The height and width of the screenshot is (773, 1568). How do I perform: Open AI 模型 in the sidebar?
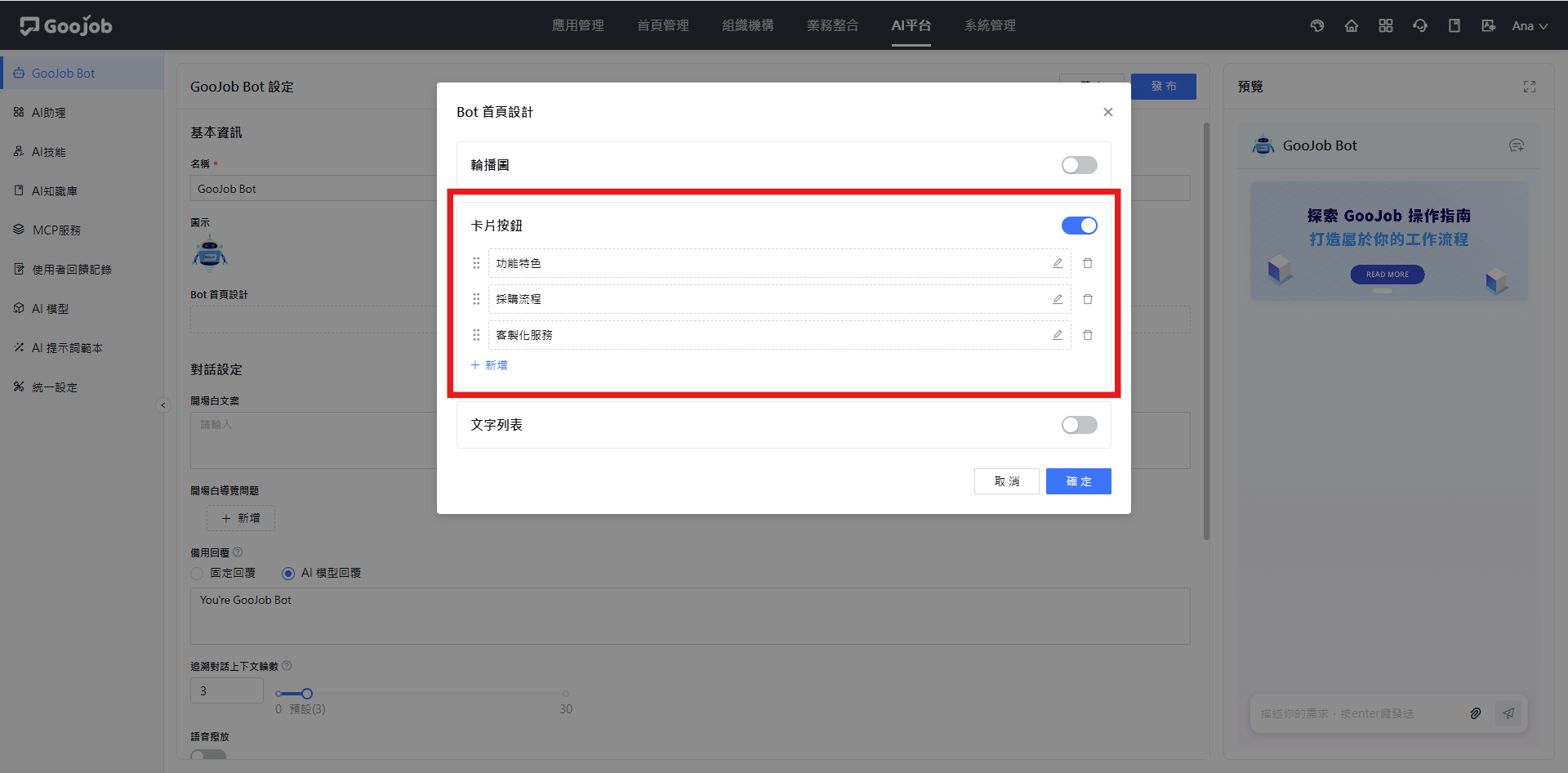82,308
